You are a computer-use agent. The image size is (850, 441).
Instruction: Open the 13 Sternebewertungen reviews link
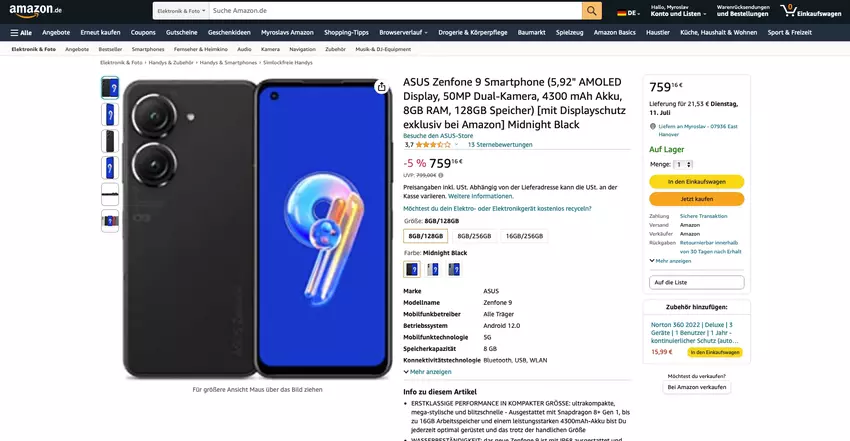(500, 145)
